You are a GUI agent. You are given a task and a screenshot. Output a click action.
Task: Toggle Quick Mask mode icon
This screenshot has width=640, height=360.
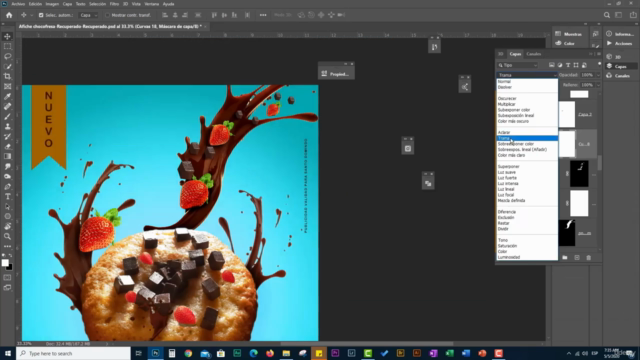point(7,278)
